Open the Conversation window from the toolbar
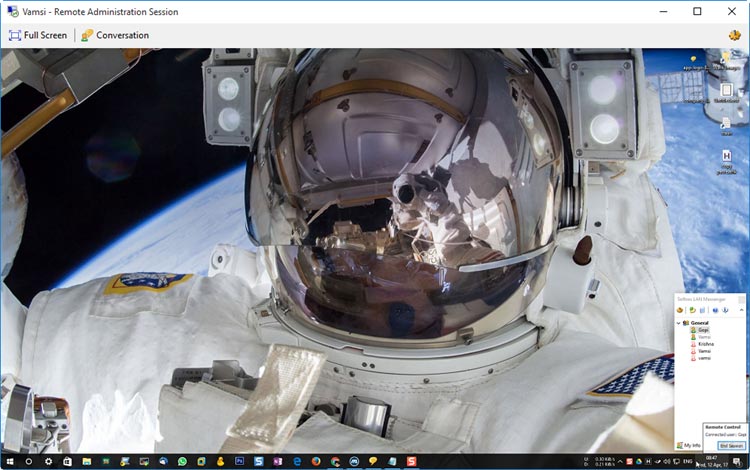The width and height of the screenshot is (750, 470). pyautogui.click(x=114, y=35)
